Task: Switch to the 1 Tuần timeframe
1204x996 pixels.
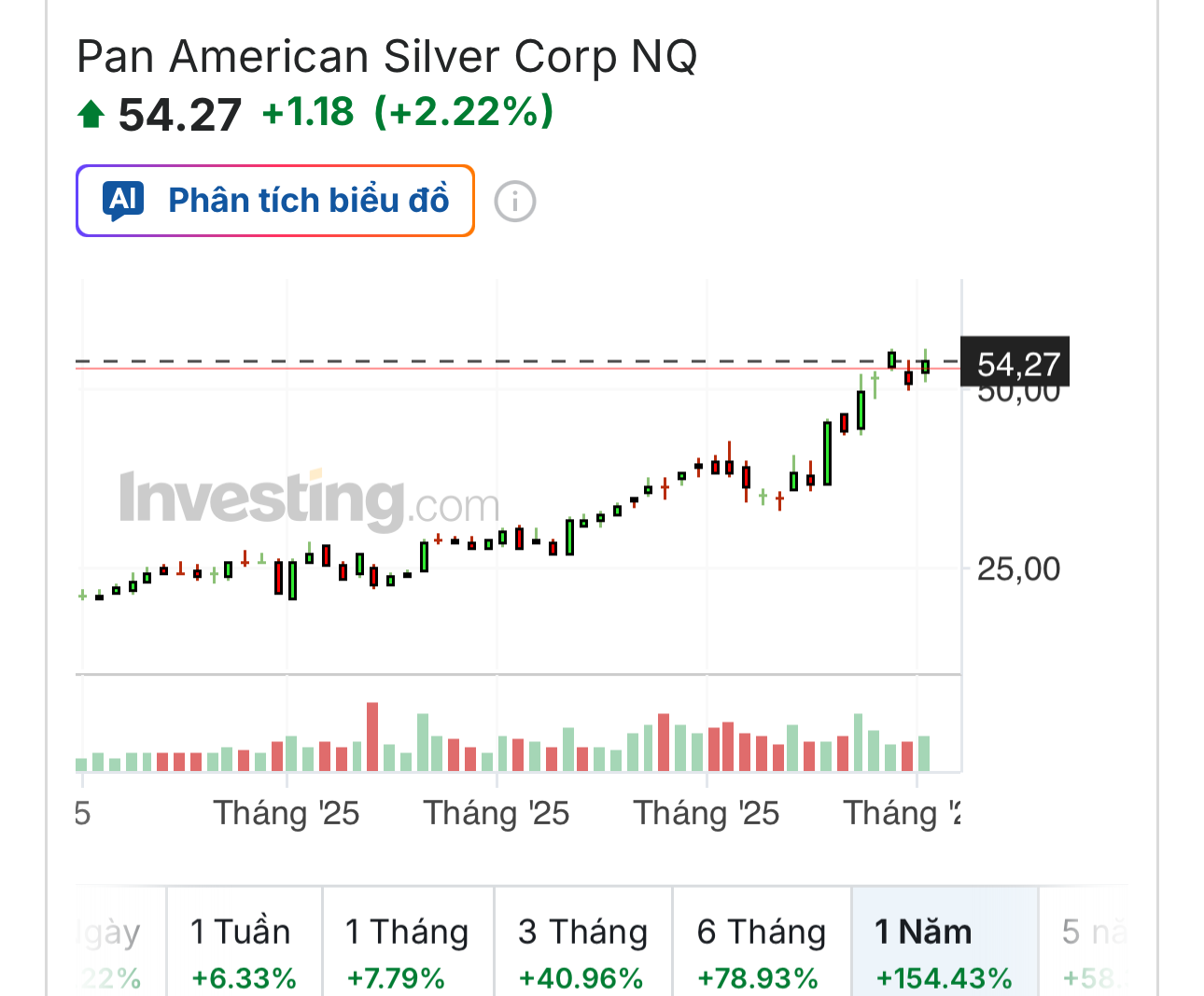Action: (x=244, y=950)
